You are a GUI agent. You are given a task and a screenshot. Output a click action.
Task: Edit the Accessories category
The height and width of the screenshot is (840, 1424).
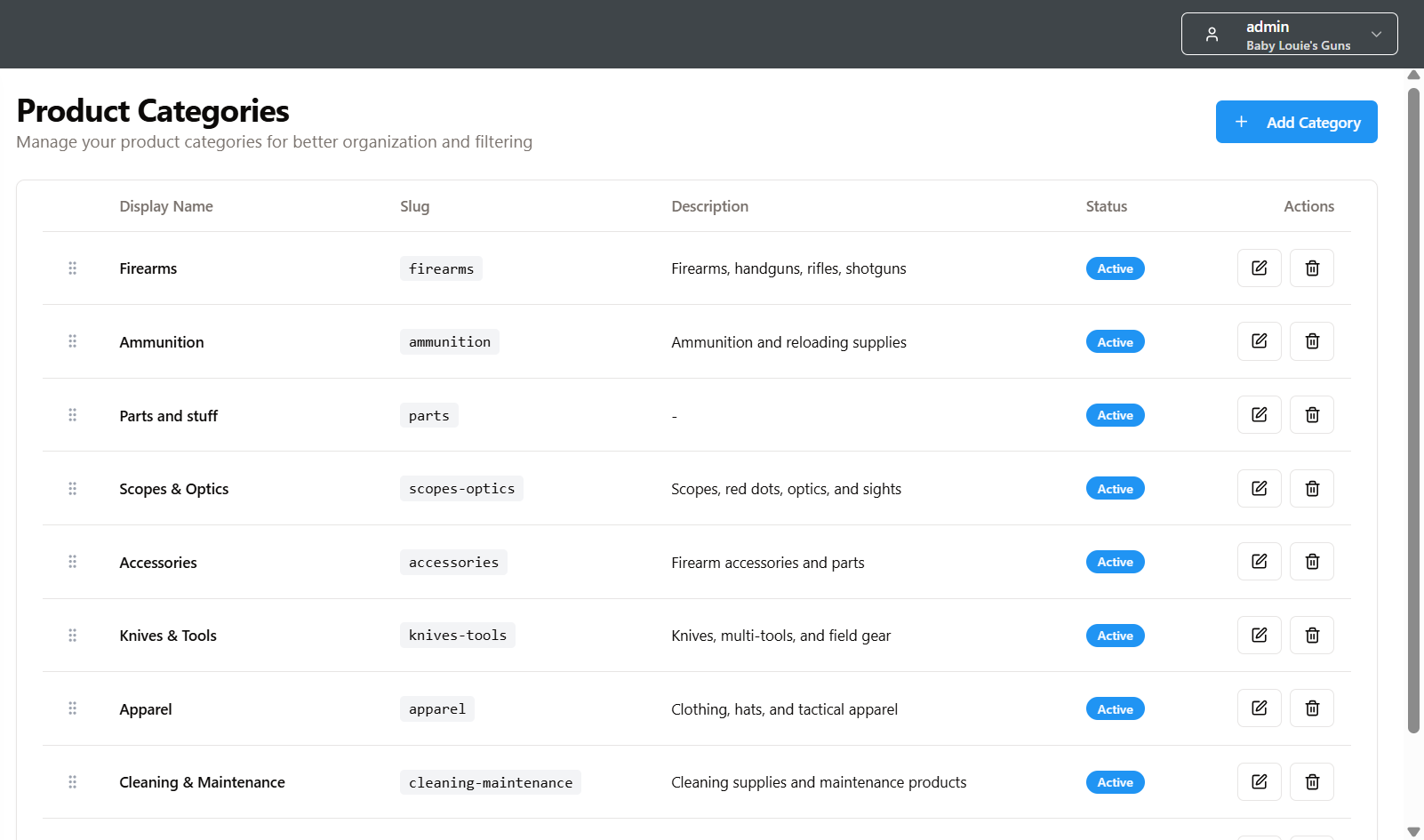pos(1259,562)
